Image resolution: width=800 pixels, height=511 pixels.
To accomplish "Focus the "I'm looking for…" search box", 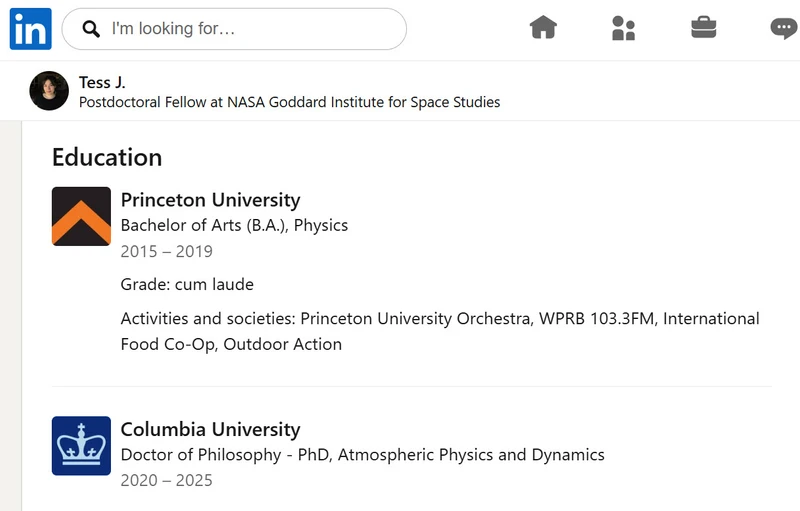I will pyautogui.click(x=234, y=29).
